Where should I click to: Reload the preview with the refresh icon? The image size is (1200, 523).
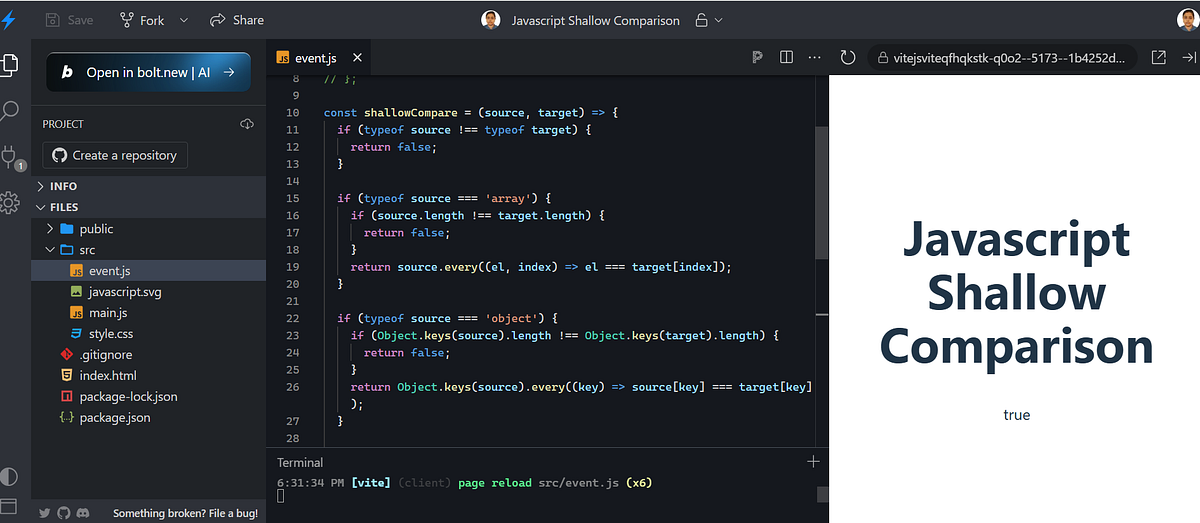[848, 58]
